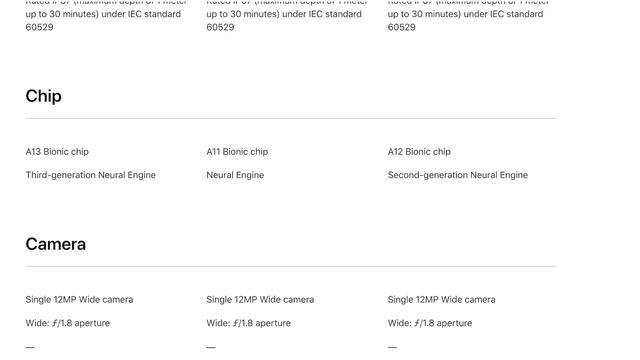Select the A13 Bionic chip text
This screenshot has width=640, height=360.
(x=57, y=151)
